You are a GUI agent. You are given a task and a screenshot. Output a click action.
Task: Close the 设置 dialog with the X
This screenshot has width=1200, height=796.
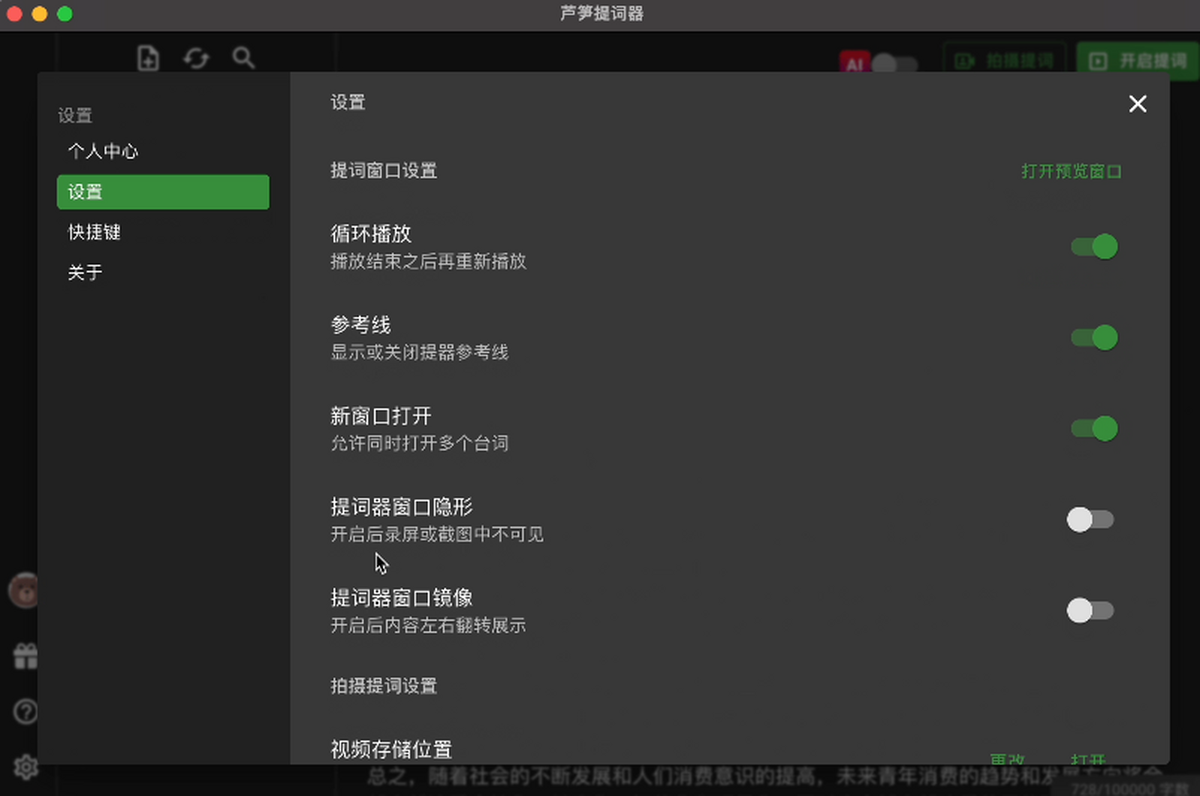pos(1137,104)
